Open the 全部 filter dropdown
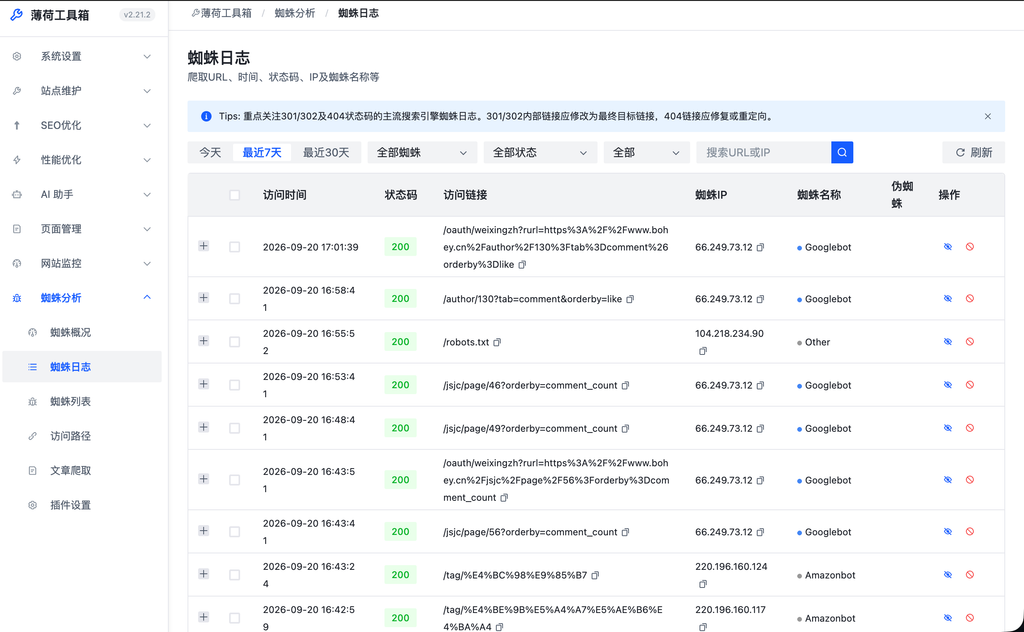1024x632 pixels. [x=647, y=152]
